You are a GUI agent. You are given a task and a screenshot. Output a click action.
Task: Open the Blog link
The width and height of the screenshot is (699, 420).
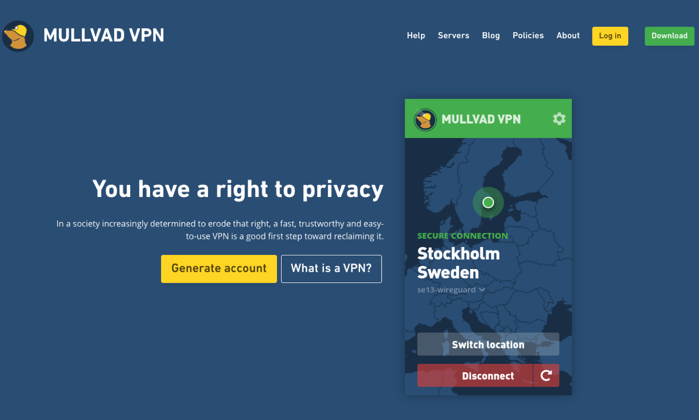click(x=491, y=36)
